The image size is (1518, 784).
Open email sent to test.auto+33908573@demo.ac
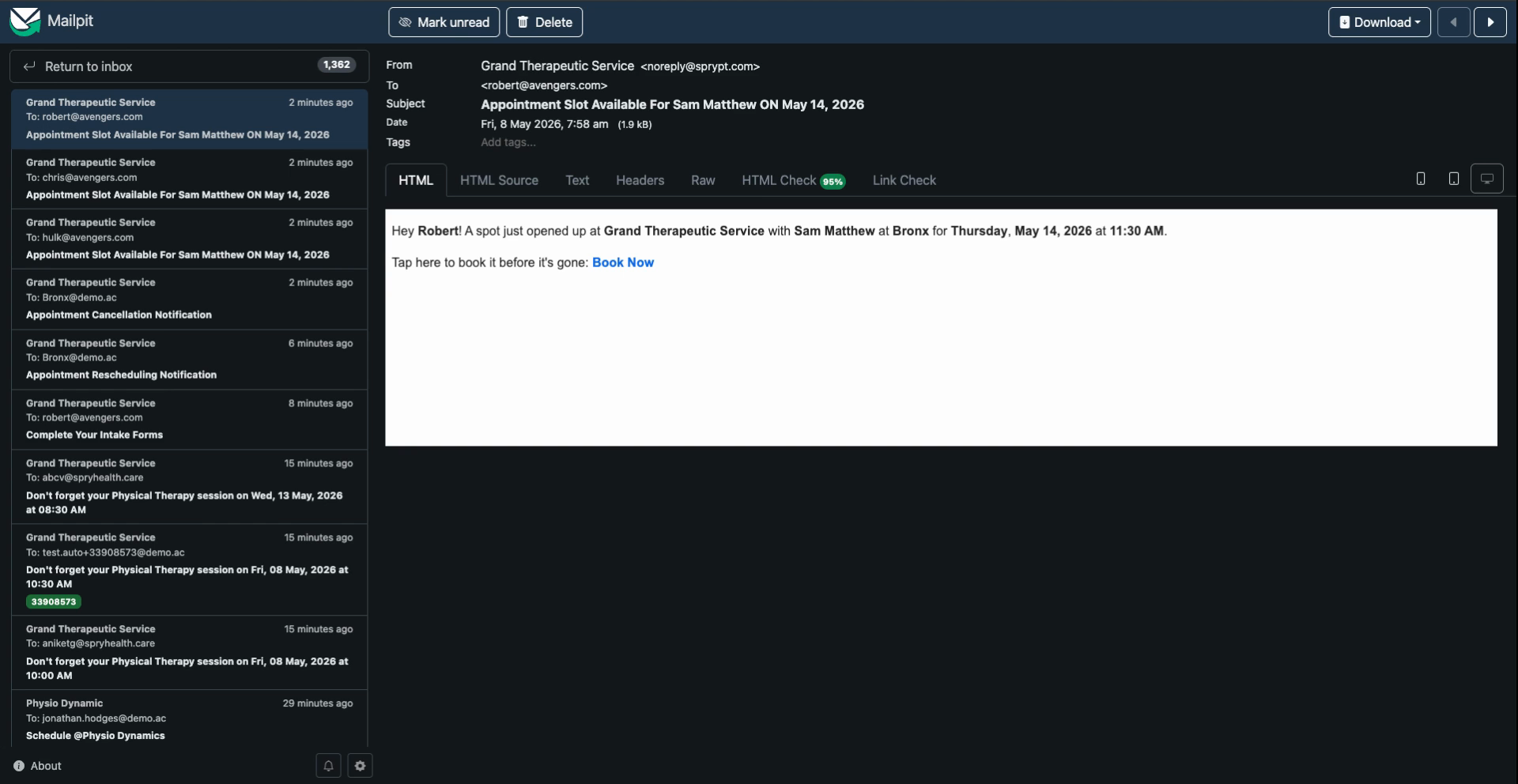[x=189, y=569]
